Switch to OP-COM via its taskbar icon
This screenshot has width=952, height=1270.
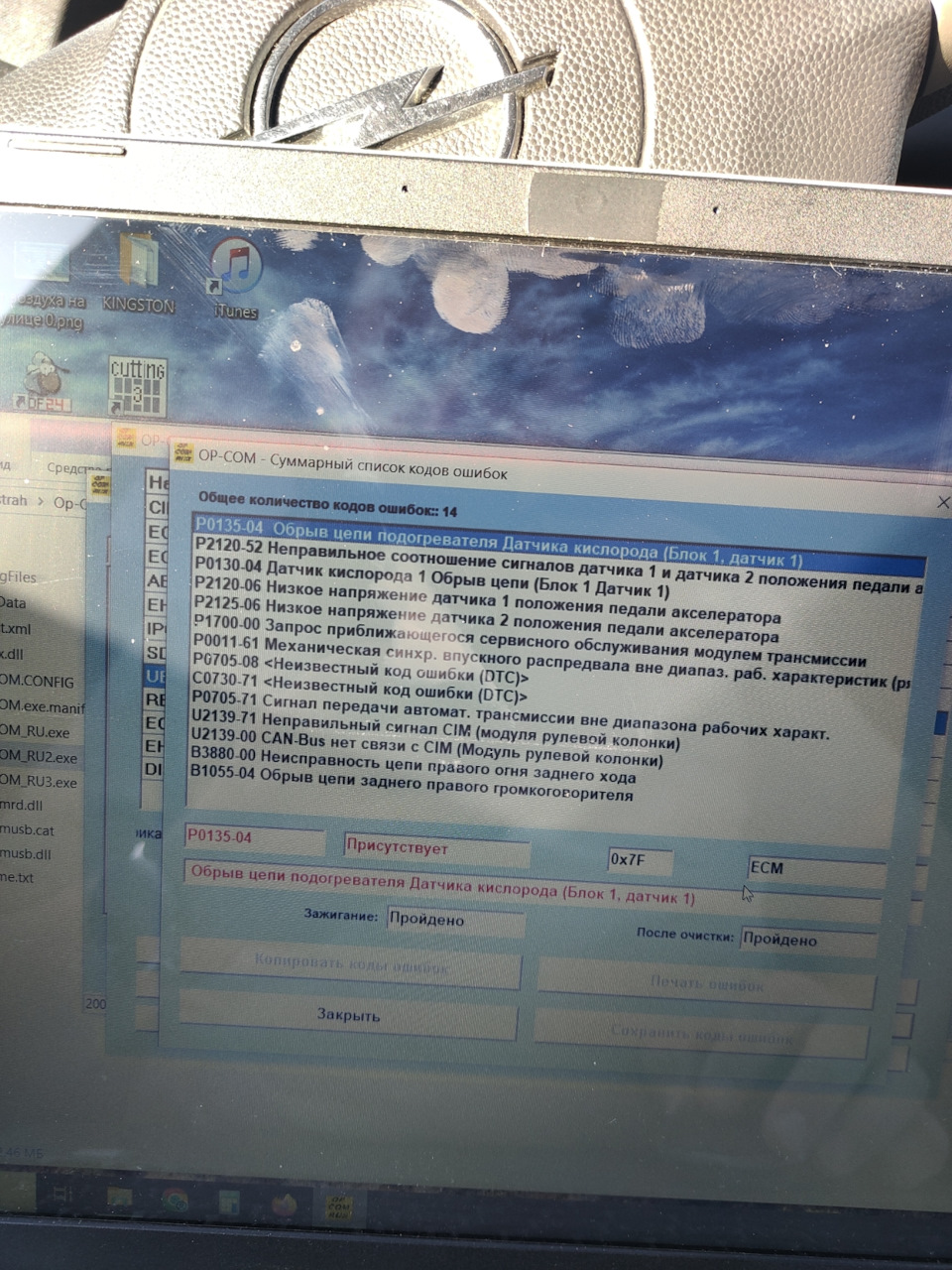pyautogui.click(x=340, y=1207)
